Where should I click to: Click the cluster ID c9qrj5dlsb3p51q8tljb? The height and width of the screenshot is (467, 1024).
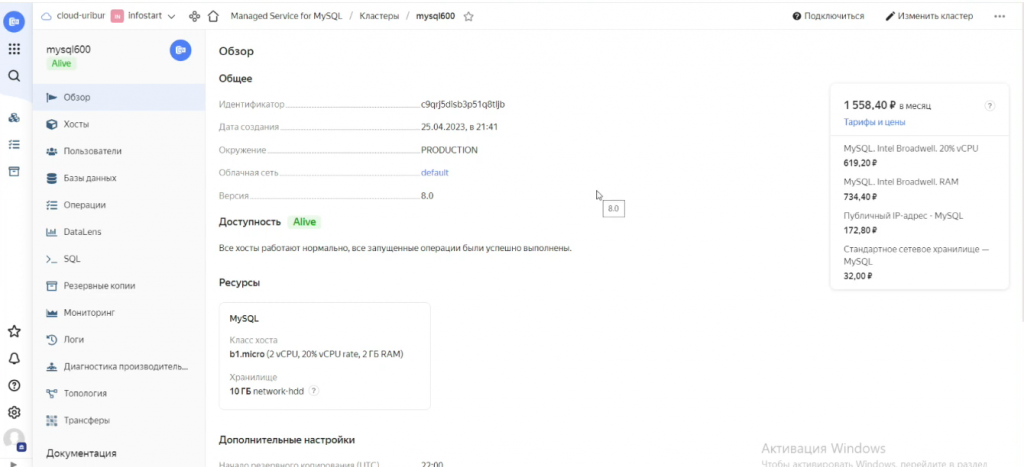(463, 105)
